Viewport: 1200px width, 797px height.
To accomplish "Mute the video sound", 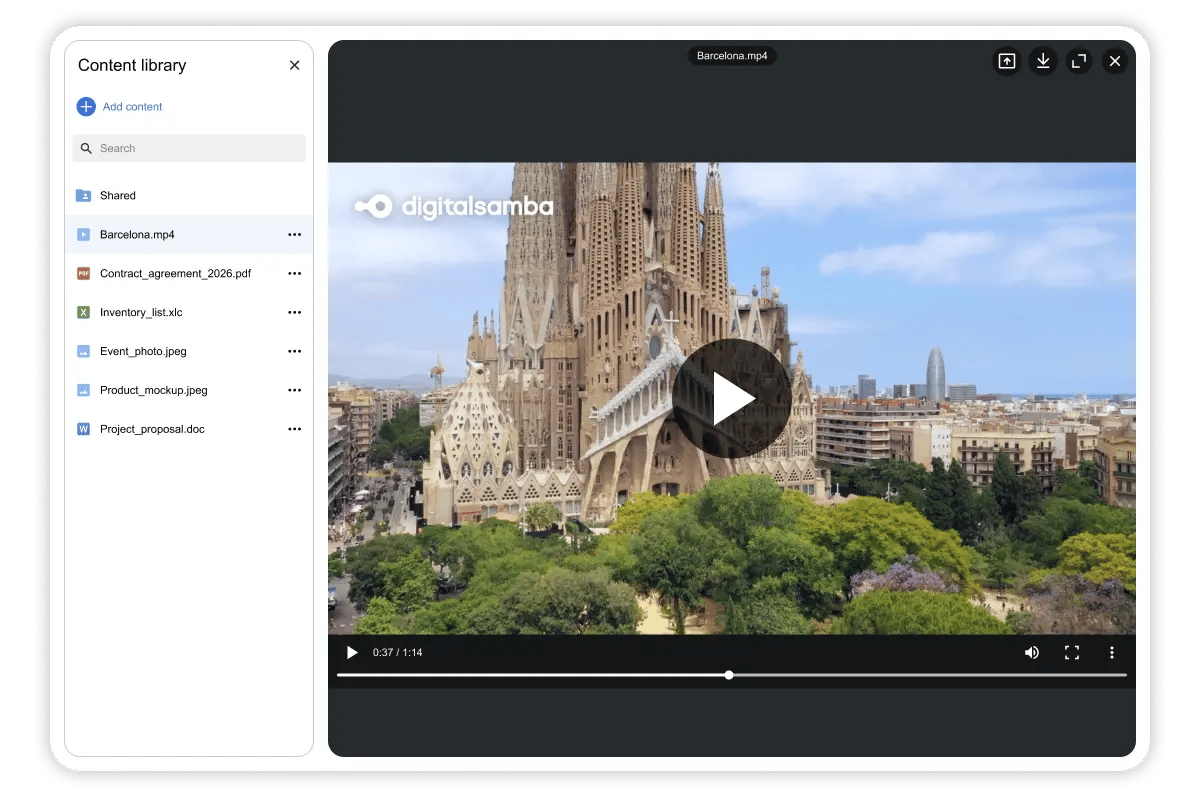I will (x=1032, y=652).
